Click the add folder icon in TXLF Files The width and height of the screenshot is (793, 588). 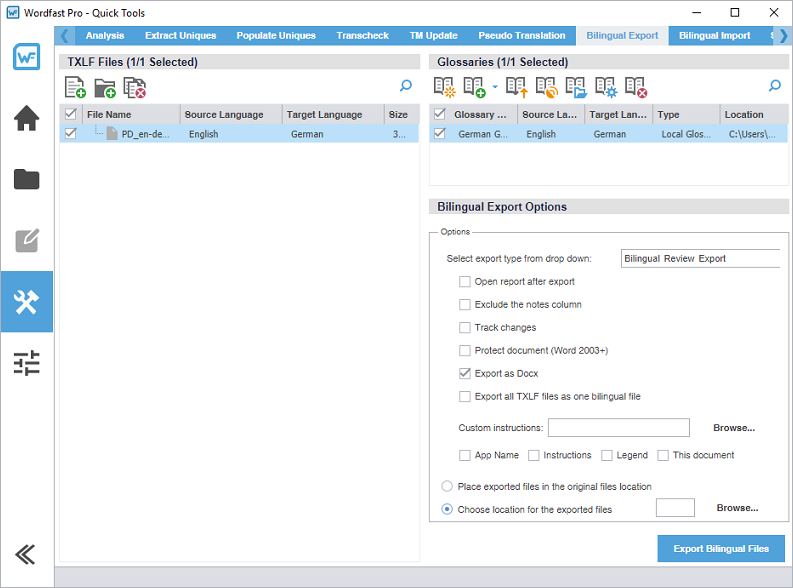105,88
